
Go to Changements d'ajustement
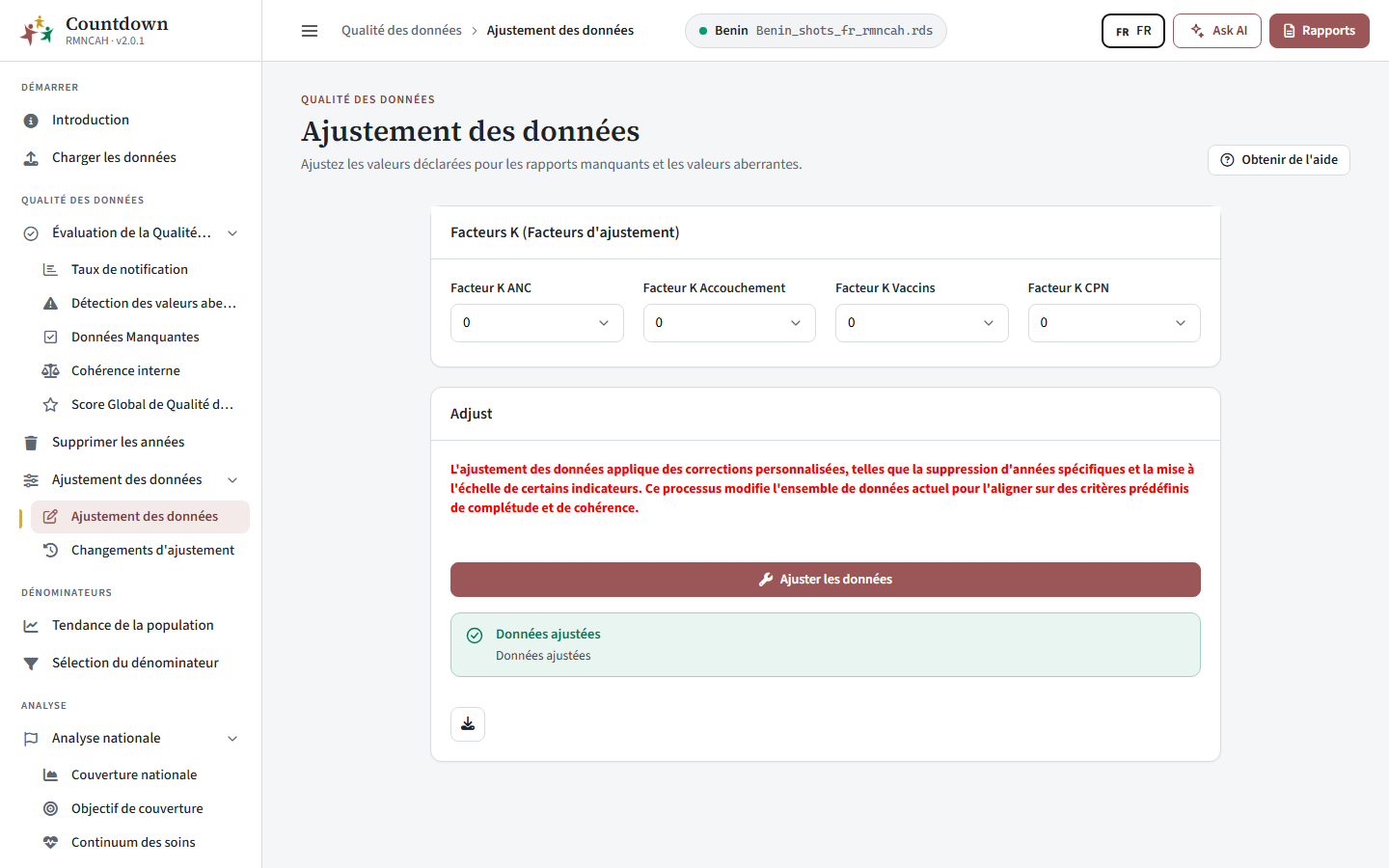(140, 551)
